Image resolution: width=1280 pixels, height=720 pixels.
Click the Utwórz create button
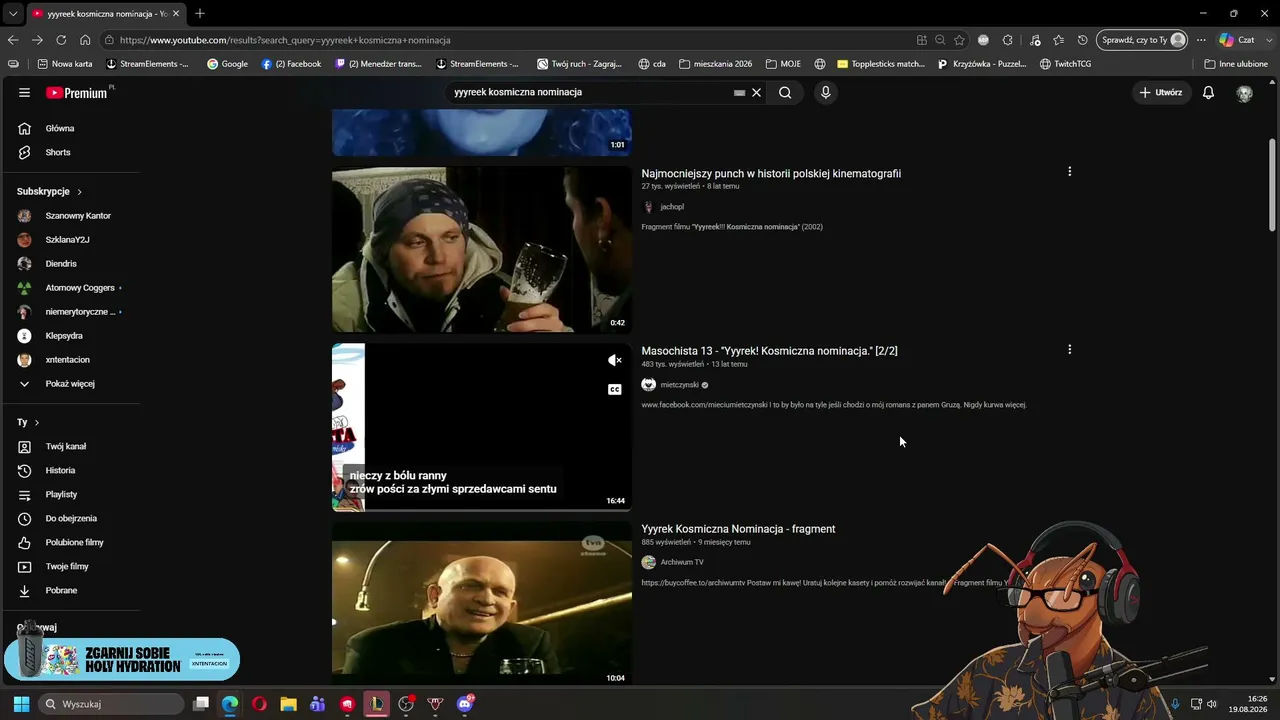point(1160,92)
